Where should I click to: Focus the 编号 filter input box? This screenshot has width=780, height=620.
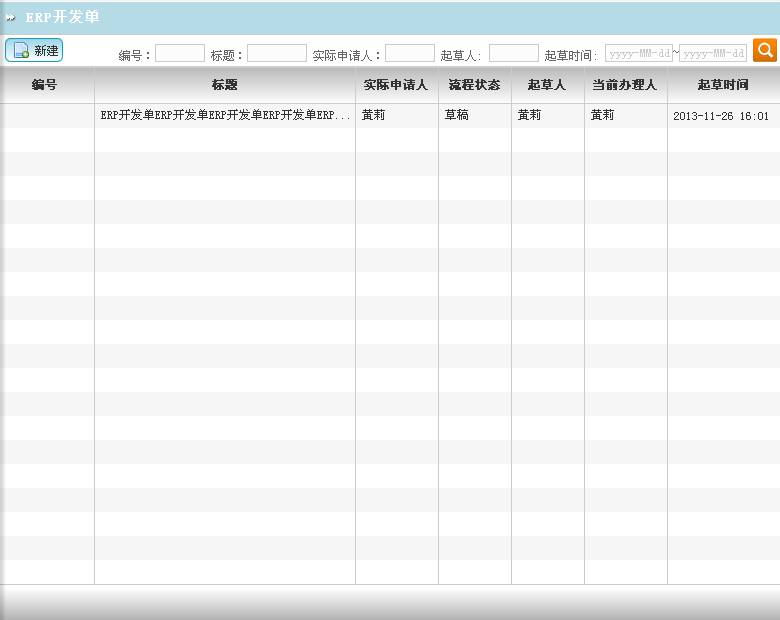click(180, 53)
